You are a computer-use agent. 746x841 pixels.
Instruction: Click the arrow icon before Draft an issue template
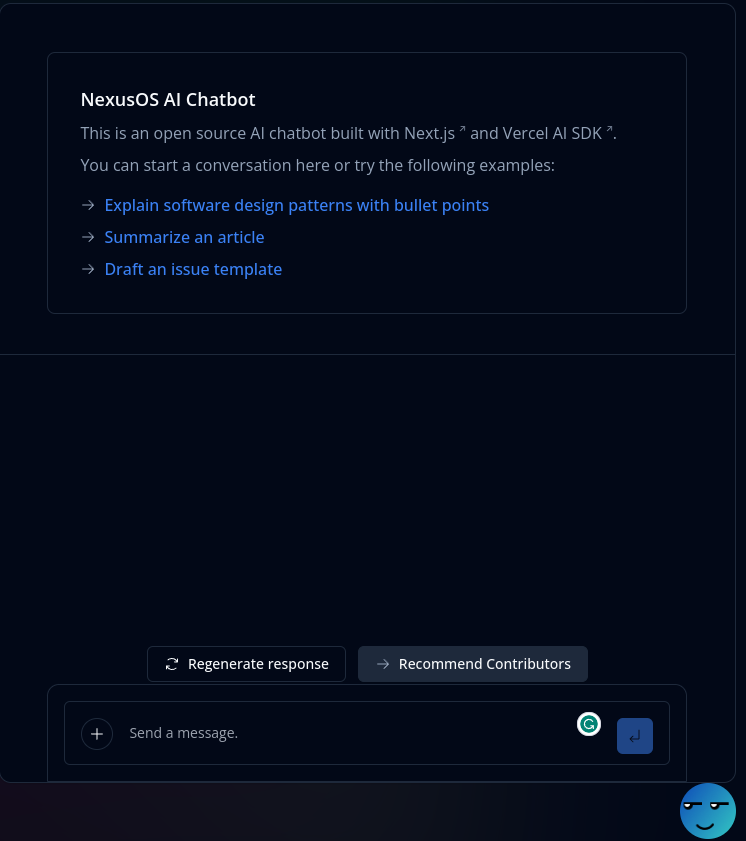tap(89, 269)
